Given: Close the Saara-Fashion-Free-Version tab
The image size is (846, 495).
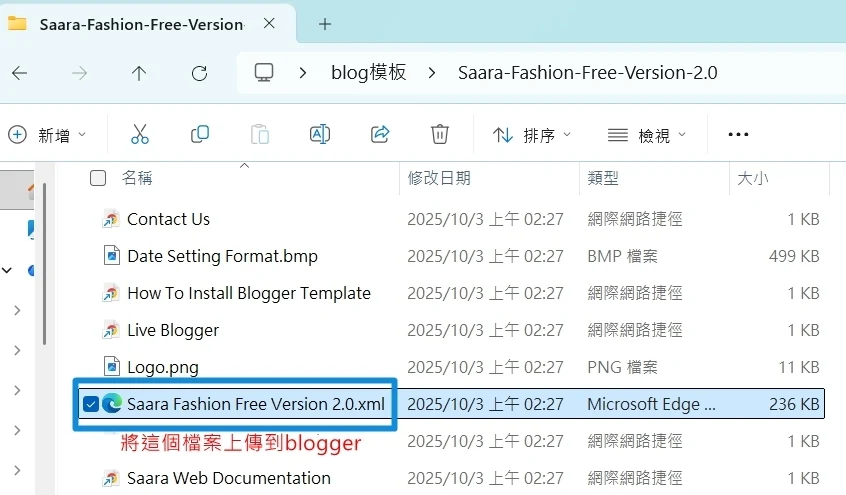Looking at the screenshot, I should click(269, 24).
